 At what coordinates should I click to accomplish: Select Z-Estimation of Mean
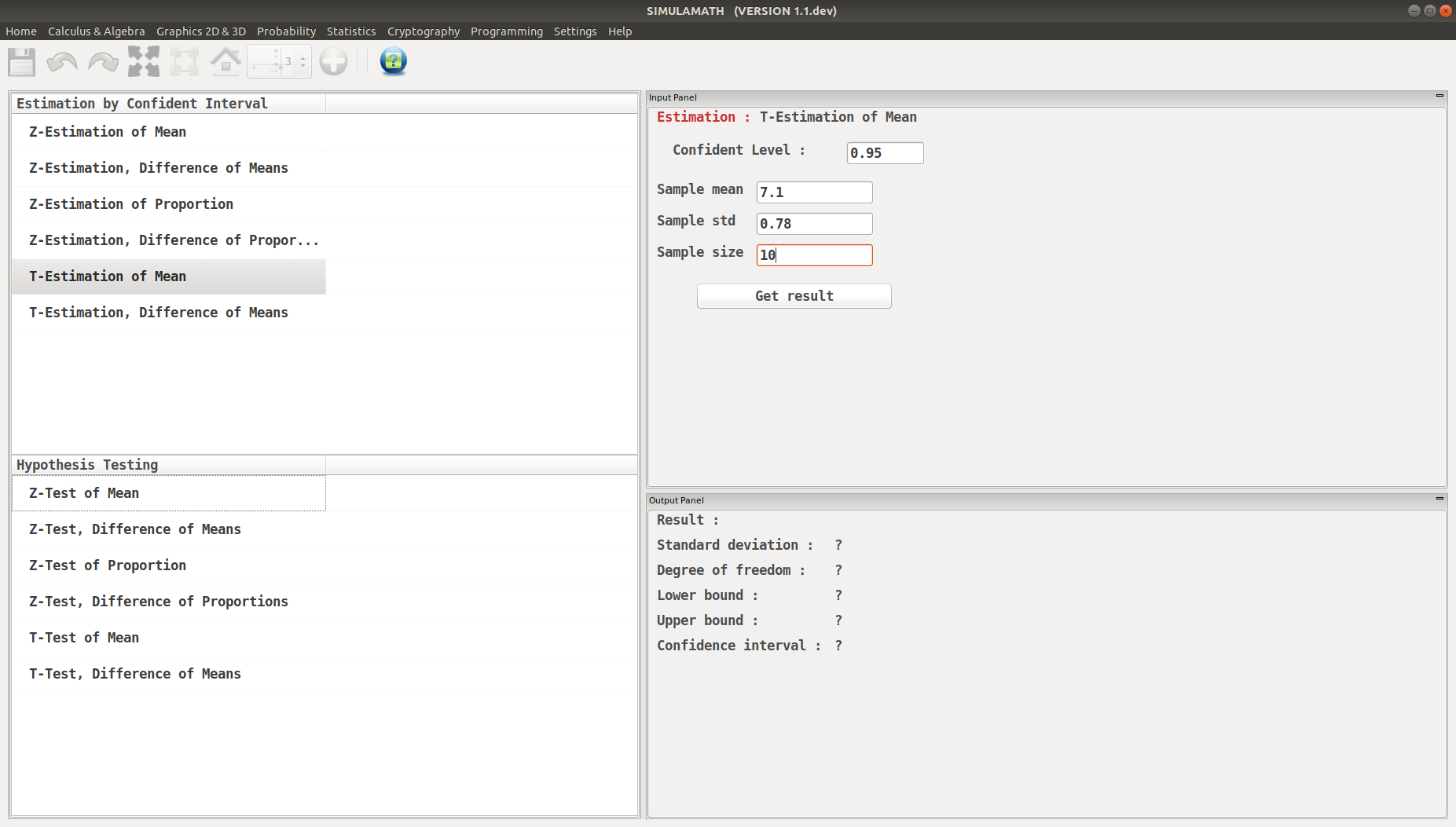click(169, 132)
